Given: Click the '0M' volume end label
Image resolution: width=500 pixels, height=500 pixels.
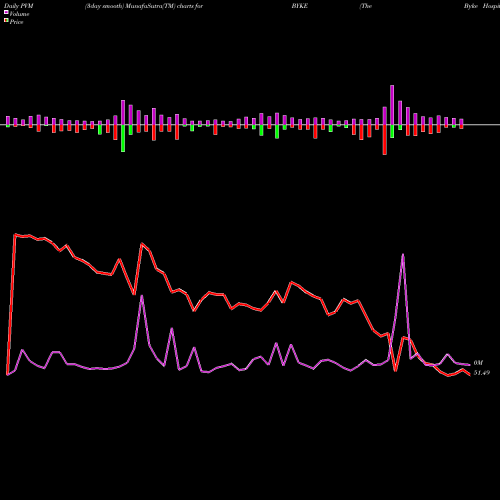Looking at the screenshot, I should [x=478, y=363].
